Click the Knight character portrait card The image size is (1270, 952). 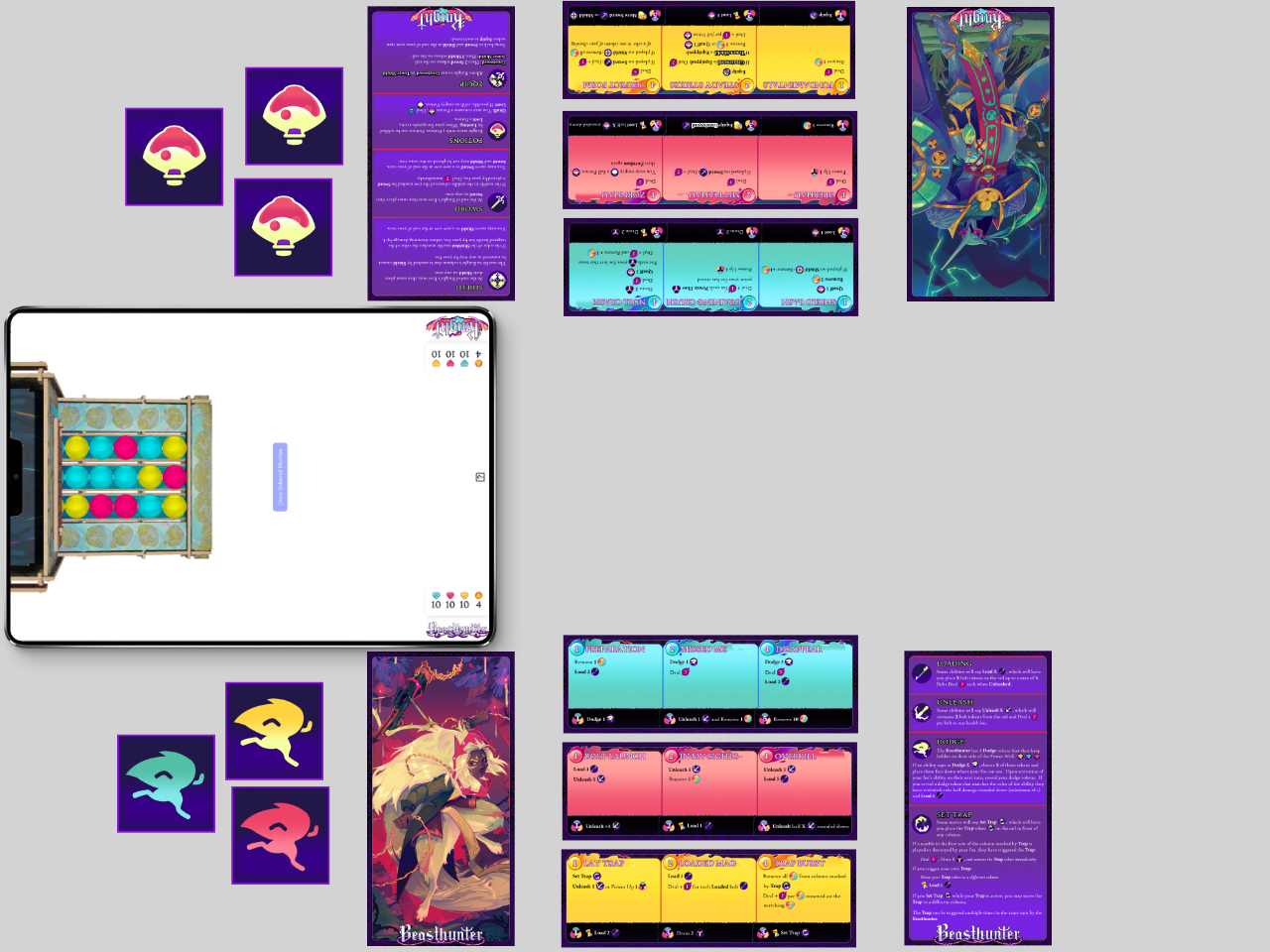pyautogui.click(x=980, y=154)
